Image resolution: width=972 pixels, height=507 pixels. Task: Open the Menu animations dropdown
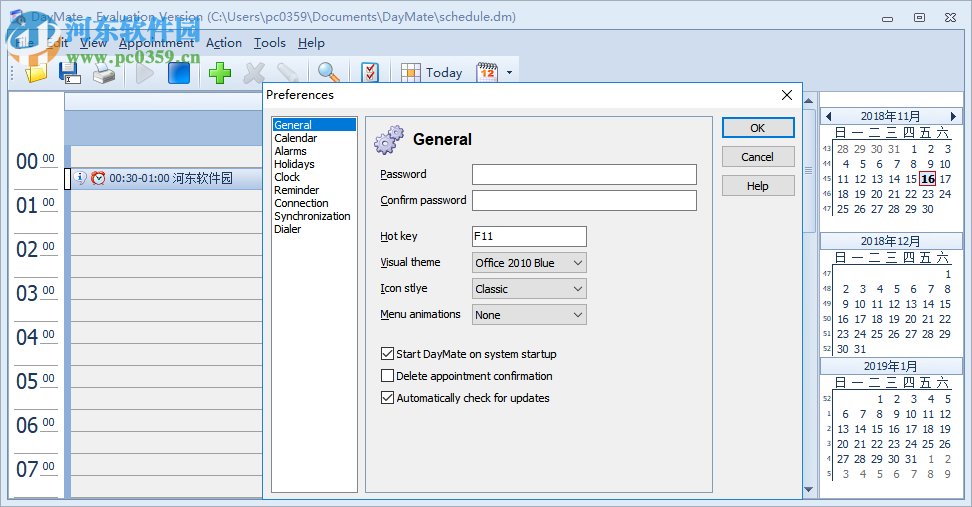tap(529, 315)
